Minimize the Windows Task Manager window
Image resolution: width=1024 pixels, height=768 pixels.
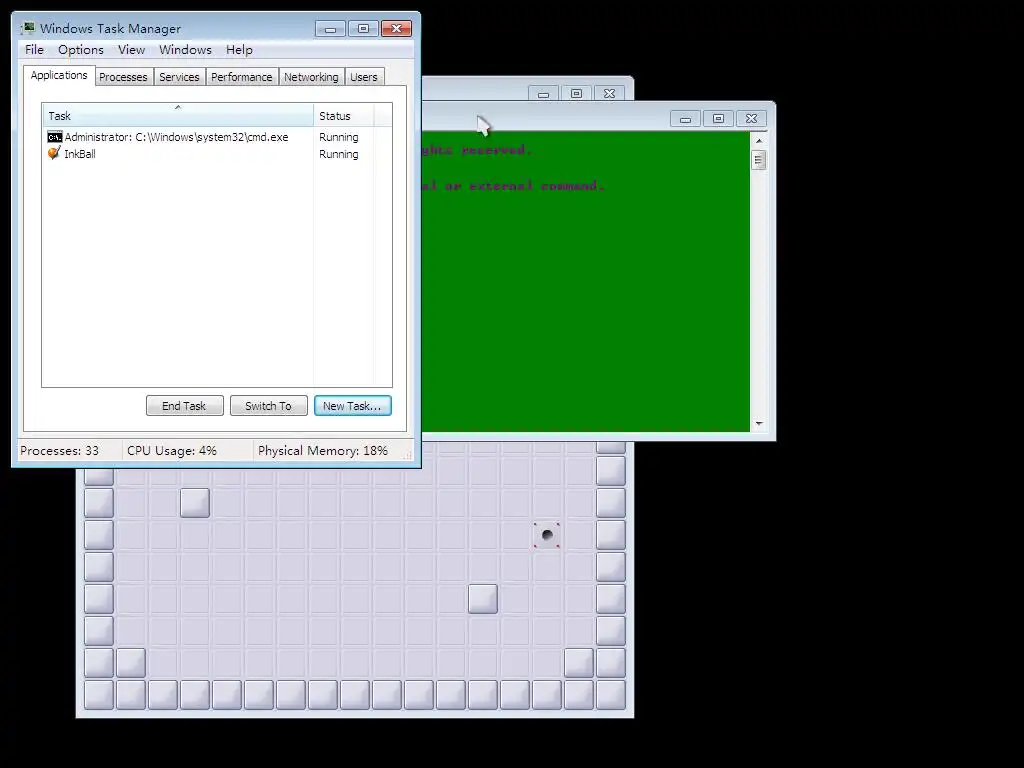click(x=330, y=29)
